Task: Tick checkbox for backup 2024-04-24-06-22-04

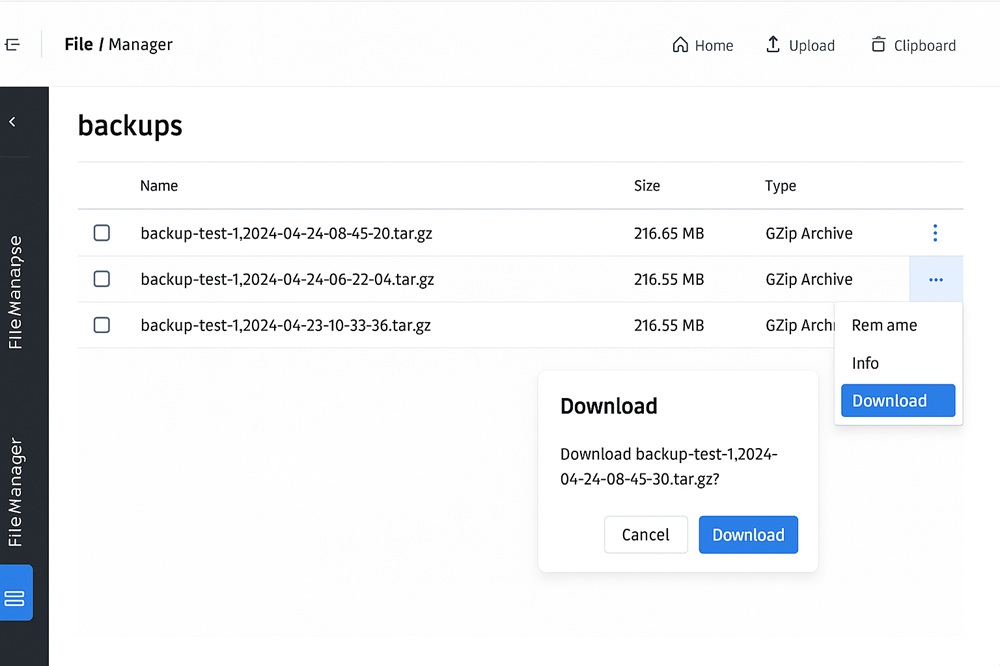Action: pyautogui.click(x=102, y=279)
